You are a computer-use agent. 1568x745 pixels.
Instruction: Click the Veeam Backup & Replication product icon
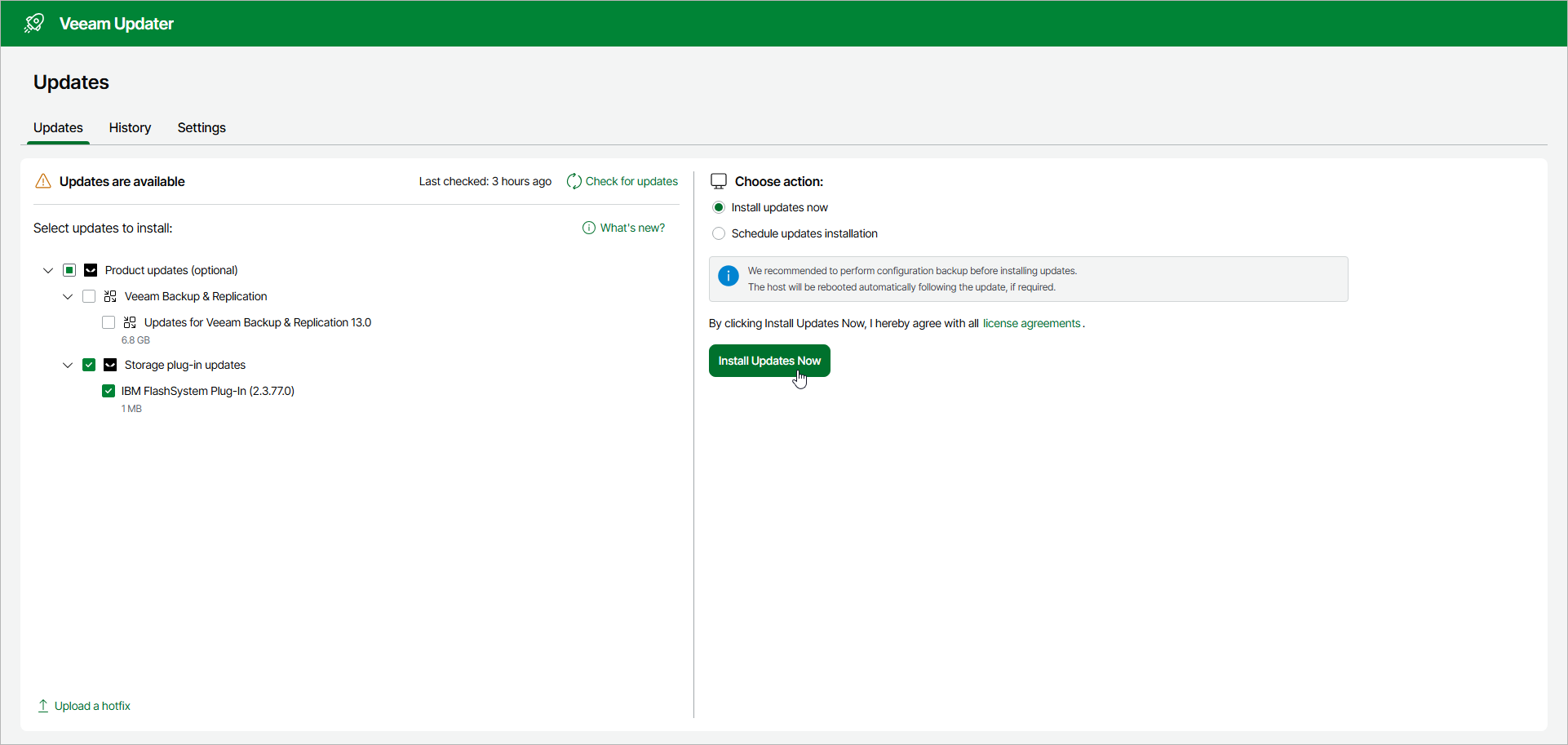(110, 296)
